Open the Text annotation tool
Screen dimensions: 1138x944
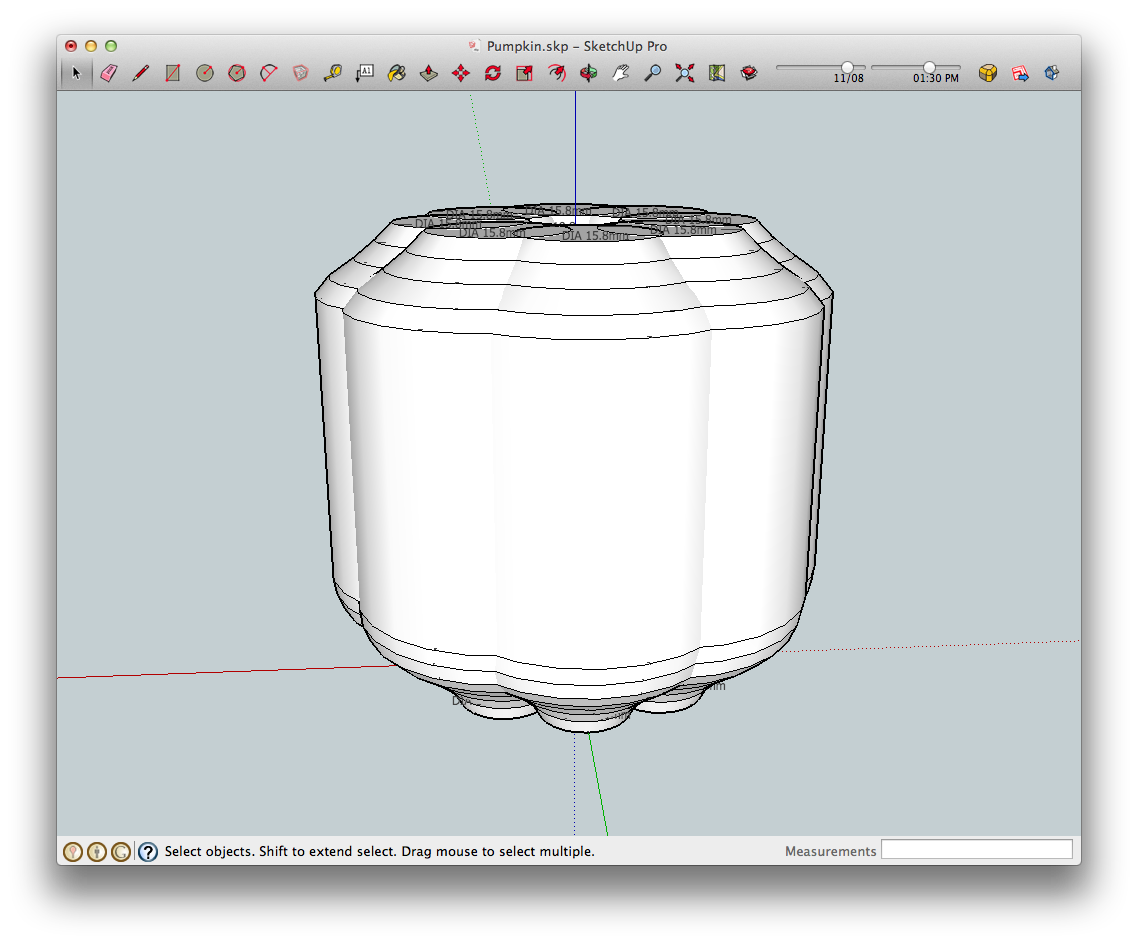pyautogui.click(x=364, y=72)
